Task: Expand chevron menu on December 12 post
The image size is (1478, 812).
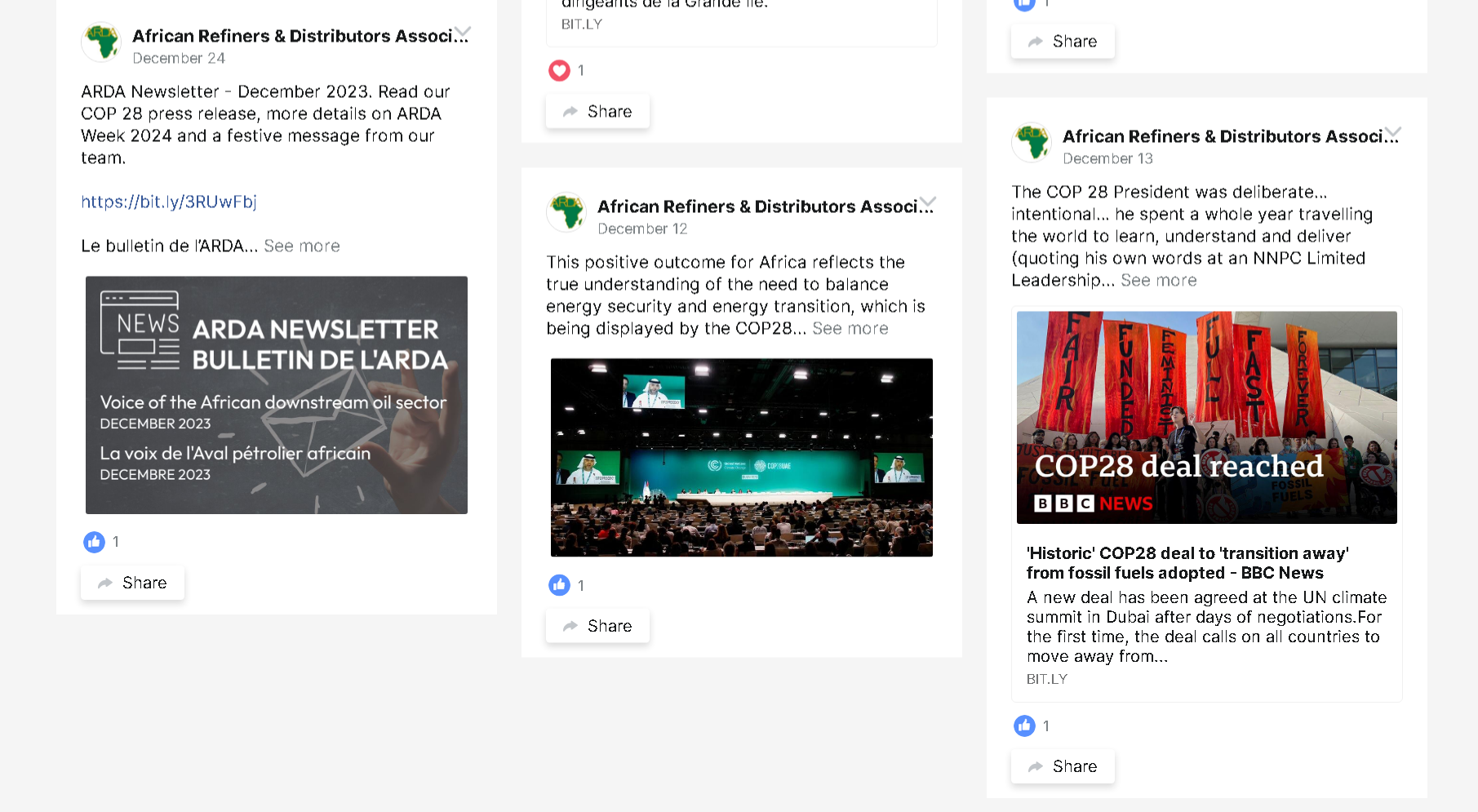Action: [928, 202]
